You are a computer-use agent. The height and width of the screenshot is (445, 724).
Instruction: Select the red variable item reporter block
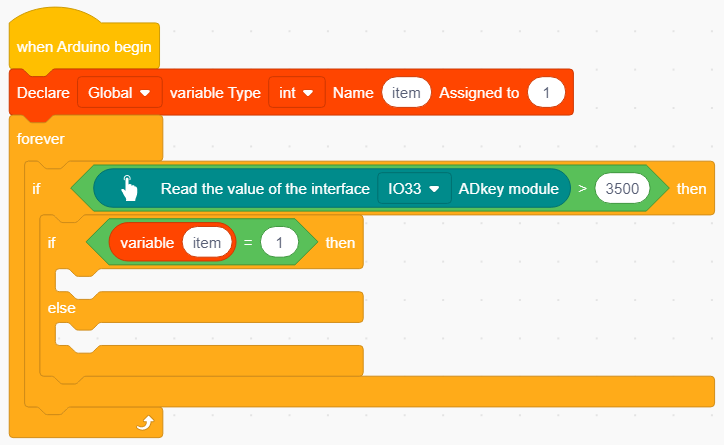(x=172, y=242)
